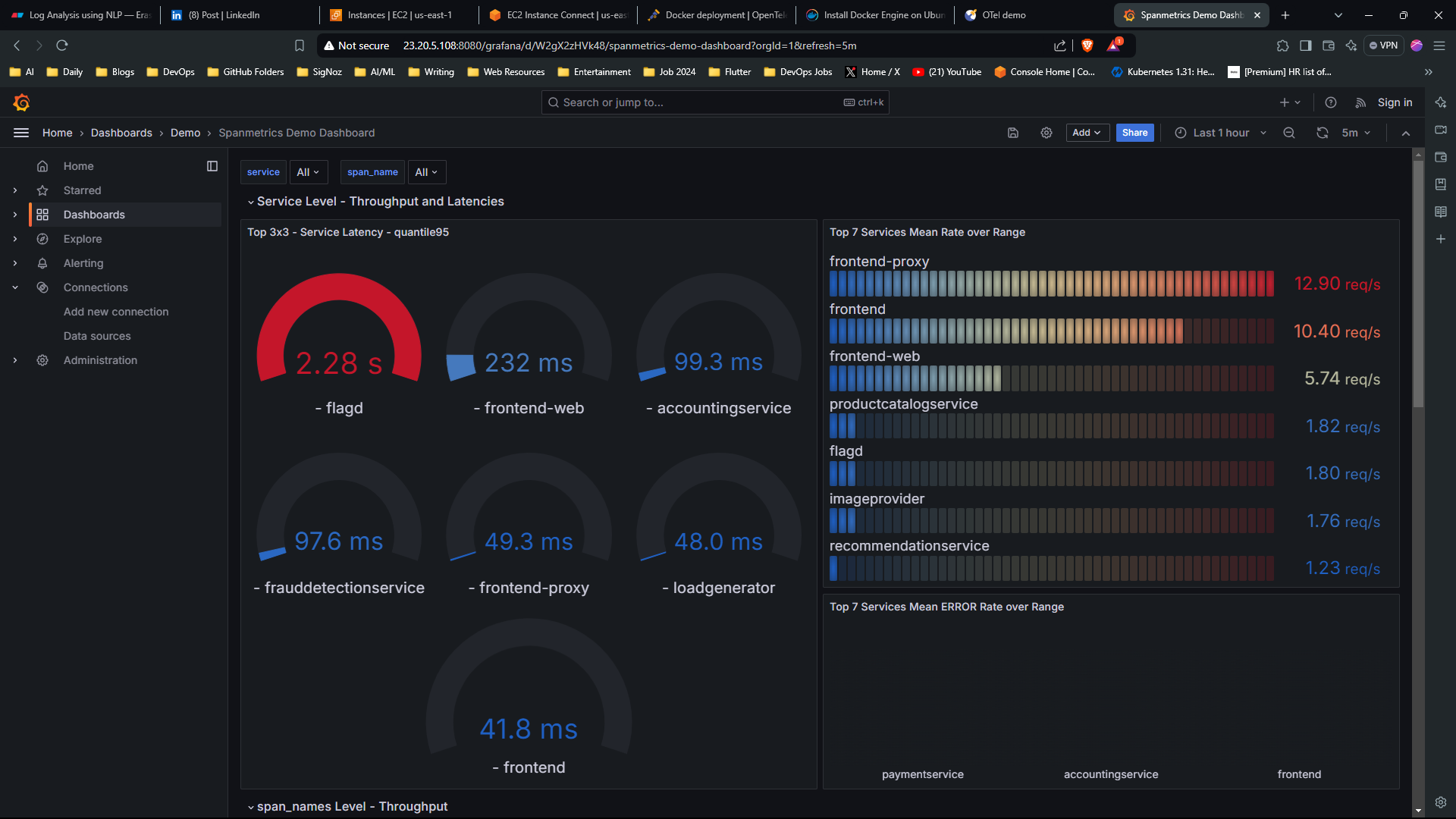Viewport: 1456px width, 819px height.
Task: Click Demo in the breadcrumb
Action: [x=185, y=133]
